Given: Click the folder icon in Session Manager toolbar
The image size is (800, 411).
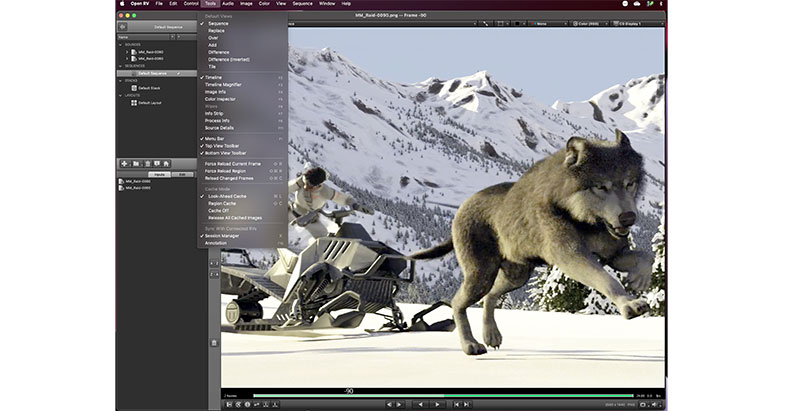Looking at the screenshot, I should tap(135, 163).
